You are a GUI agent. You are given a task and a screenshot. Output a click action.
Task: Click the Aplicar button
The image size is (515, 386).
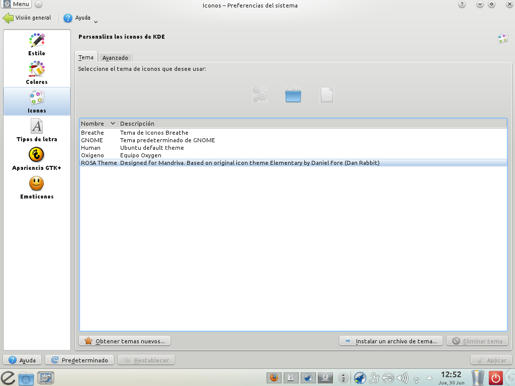point(491,360)
